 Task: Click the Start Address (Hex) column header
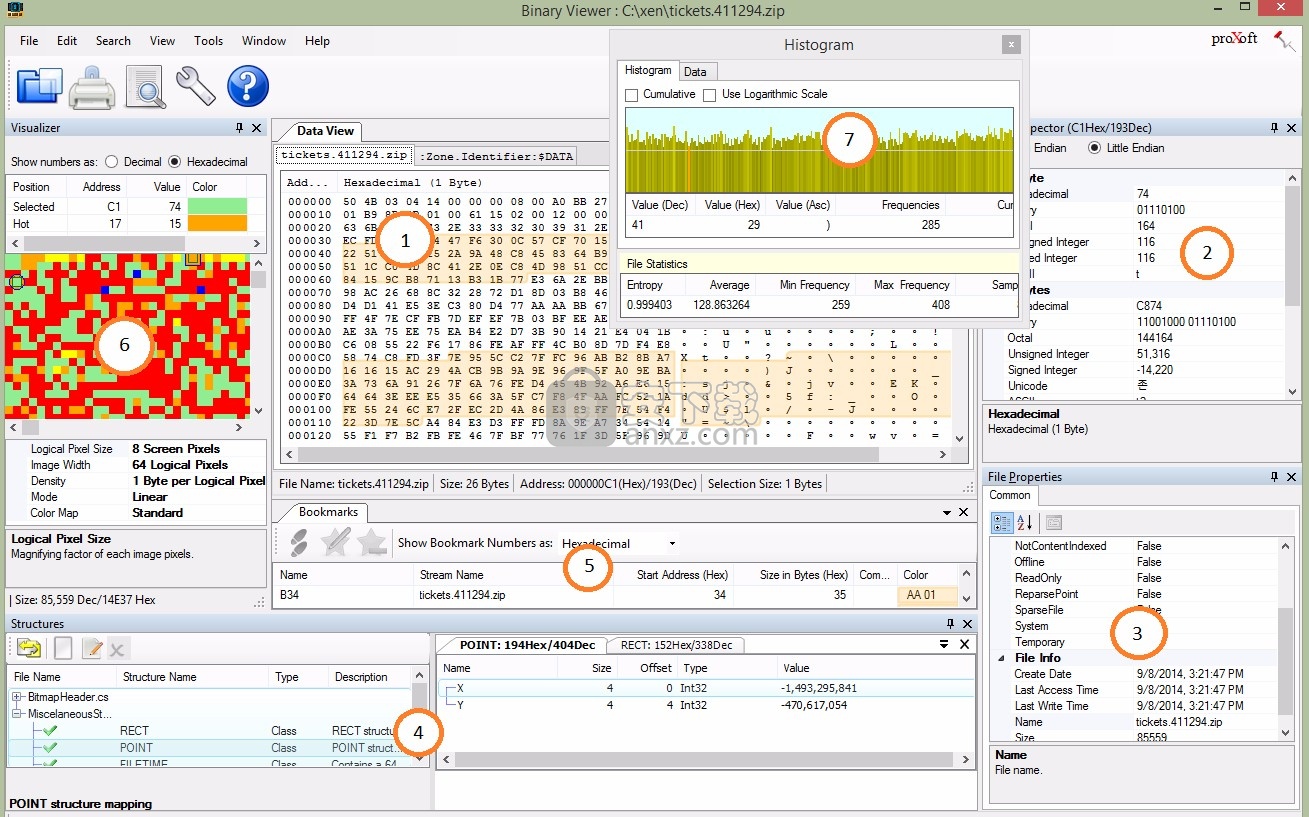673,575
